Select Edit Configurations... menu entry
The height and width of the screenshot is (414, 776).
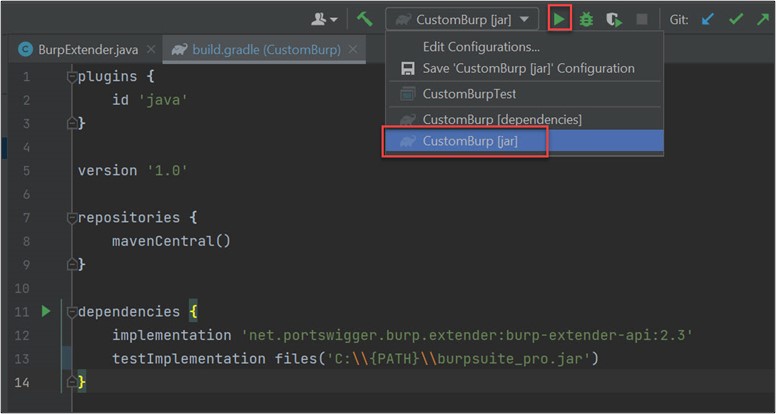(480, 46)
